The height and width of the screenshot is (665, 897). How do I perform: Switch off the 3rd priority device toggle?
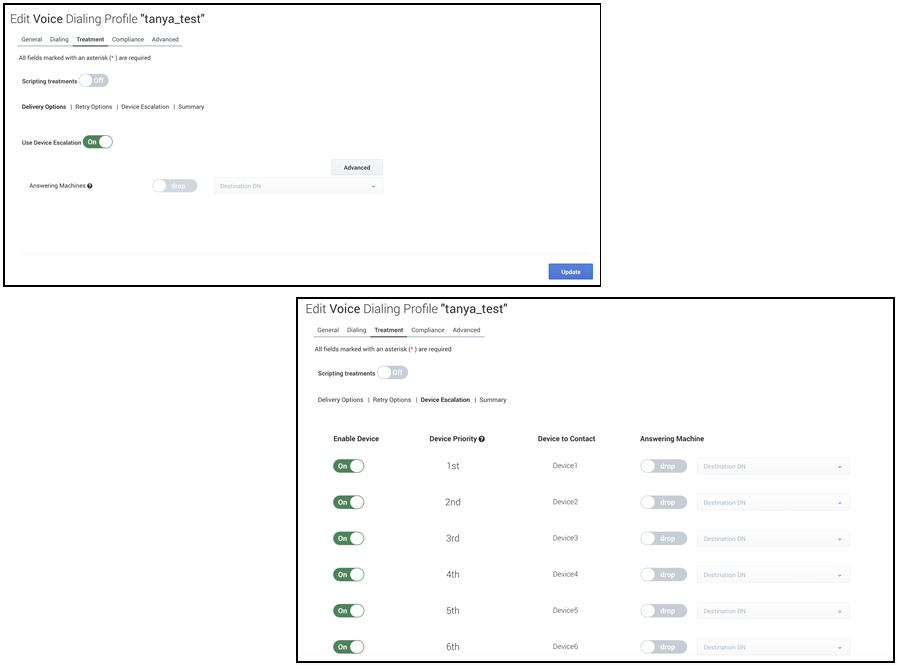(349, 538)
